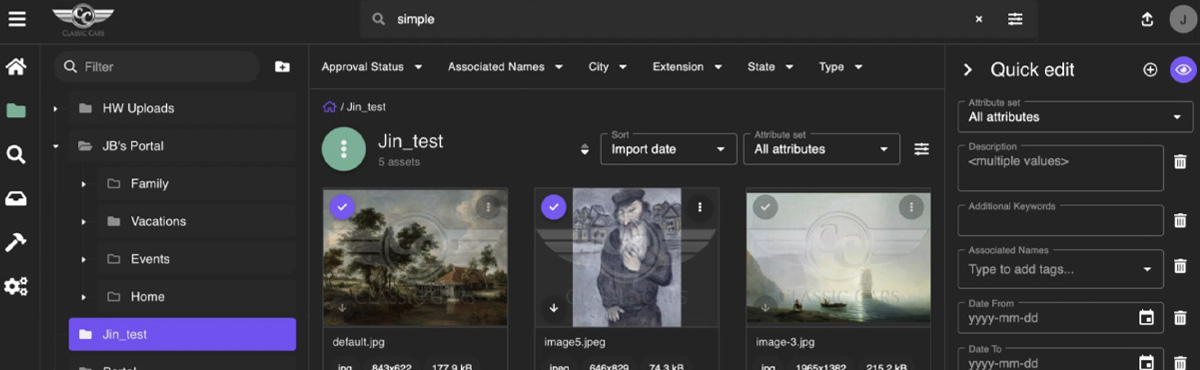This screenshot has width=1200, height=370.
Task: Open the Associated Names filter dropdown
Action: [x=505, y=67]
